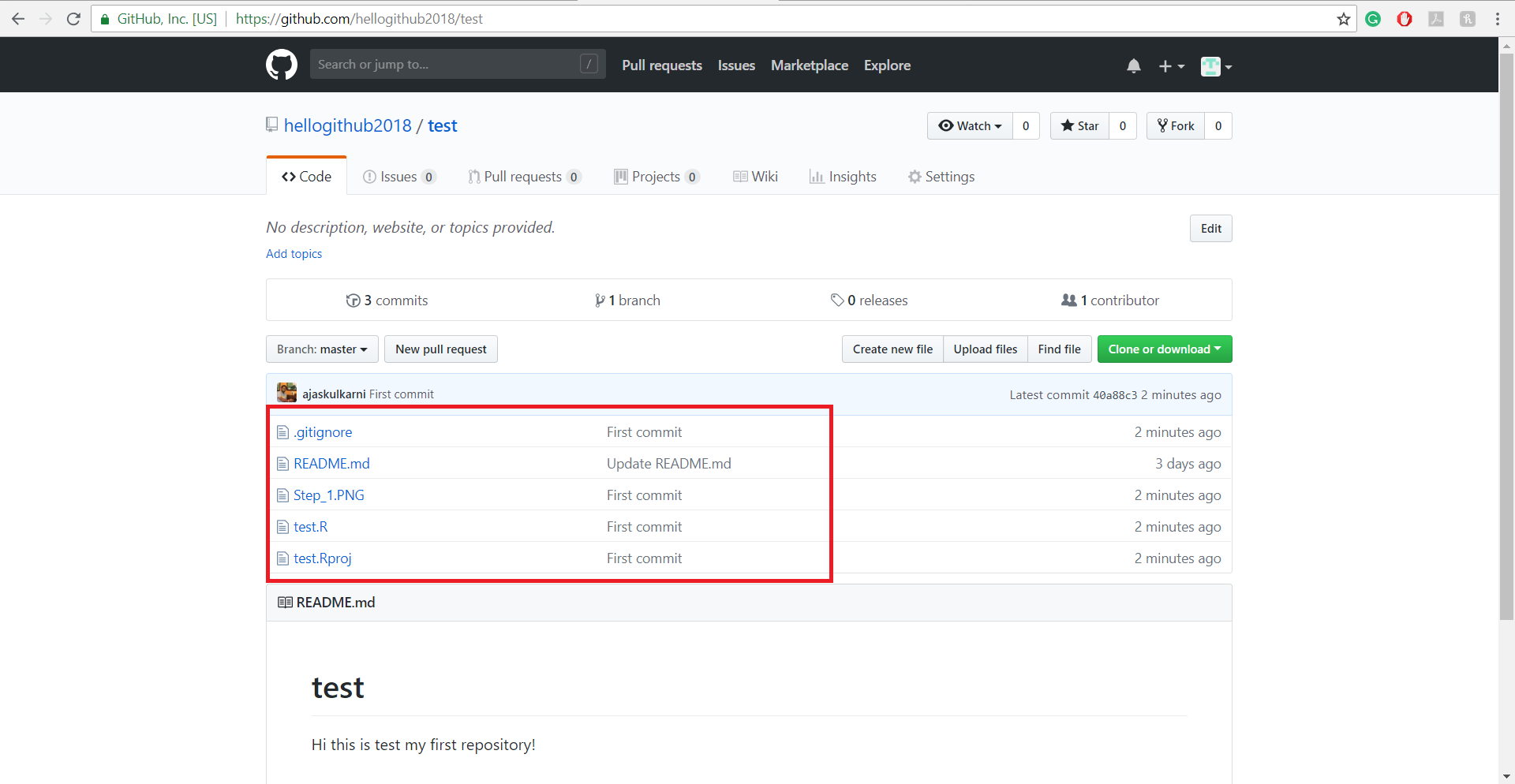
Task: Go back in browser history
Action: click(x=18, y=19)
